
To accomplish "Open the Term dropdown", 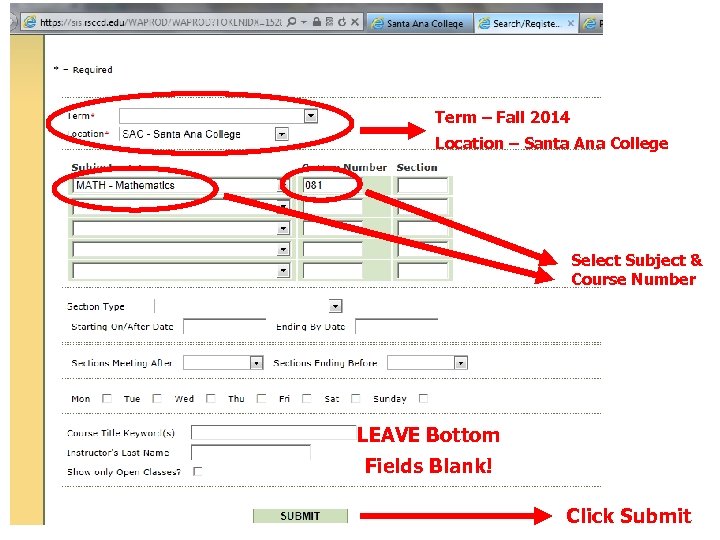I will [311, 116].
